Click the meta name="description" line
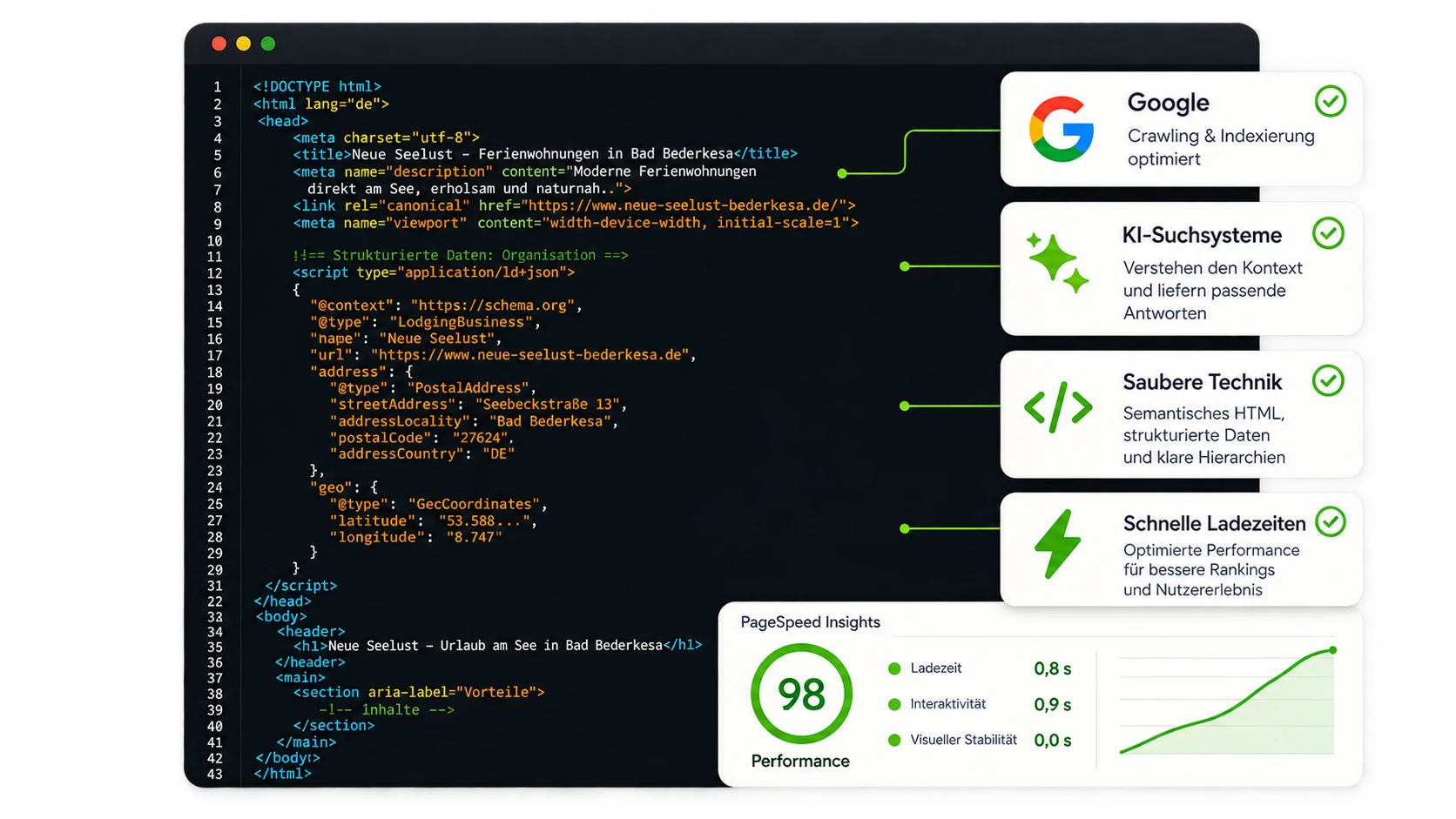The image size is (1456, 819). (524, 171)
